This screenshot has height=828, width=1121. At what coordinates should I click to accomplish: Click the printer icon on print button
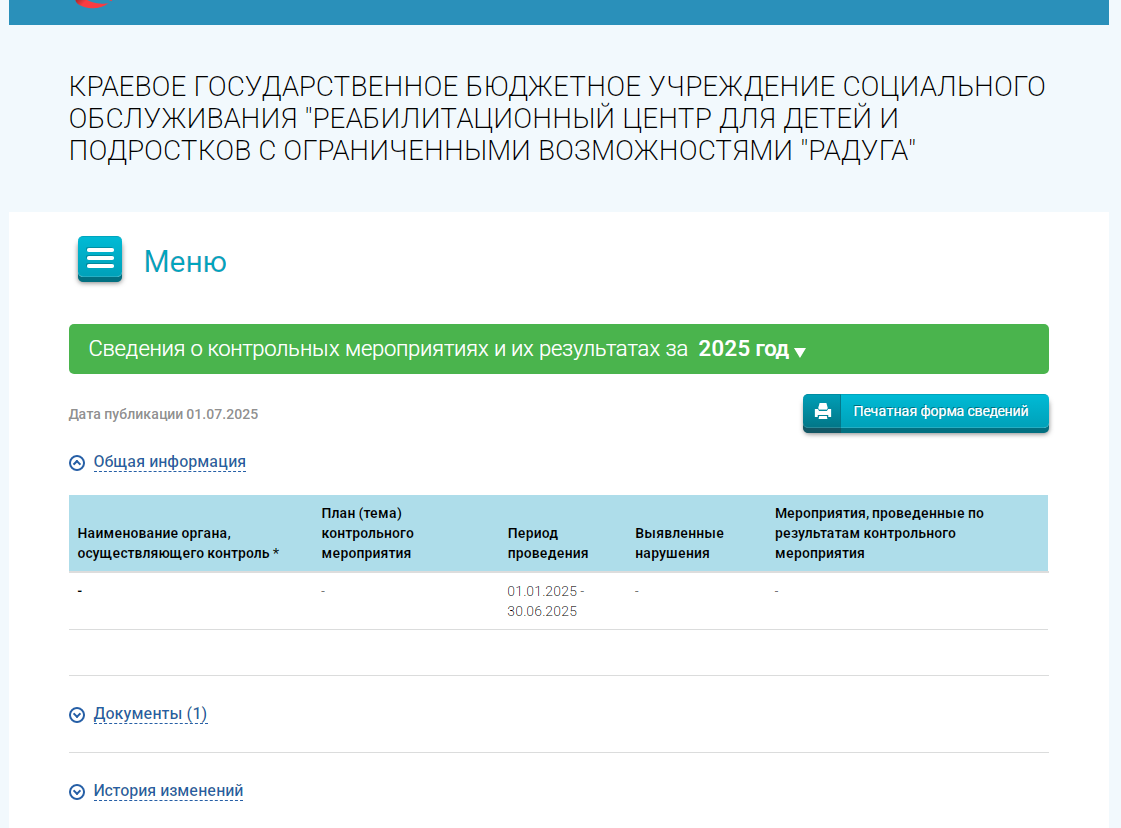coord(822,412)
